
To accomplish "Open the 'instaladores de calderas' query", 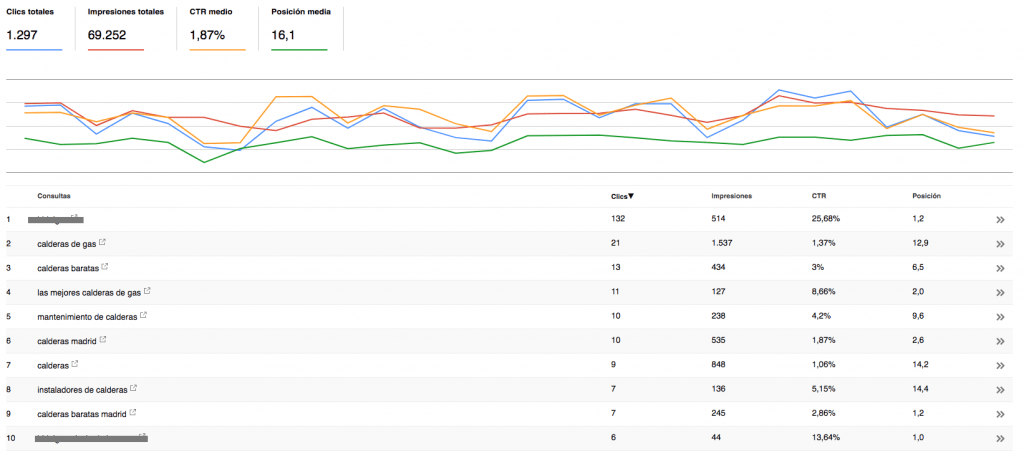I will coord(82,390).
